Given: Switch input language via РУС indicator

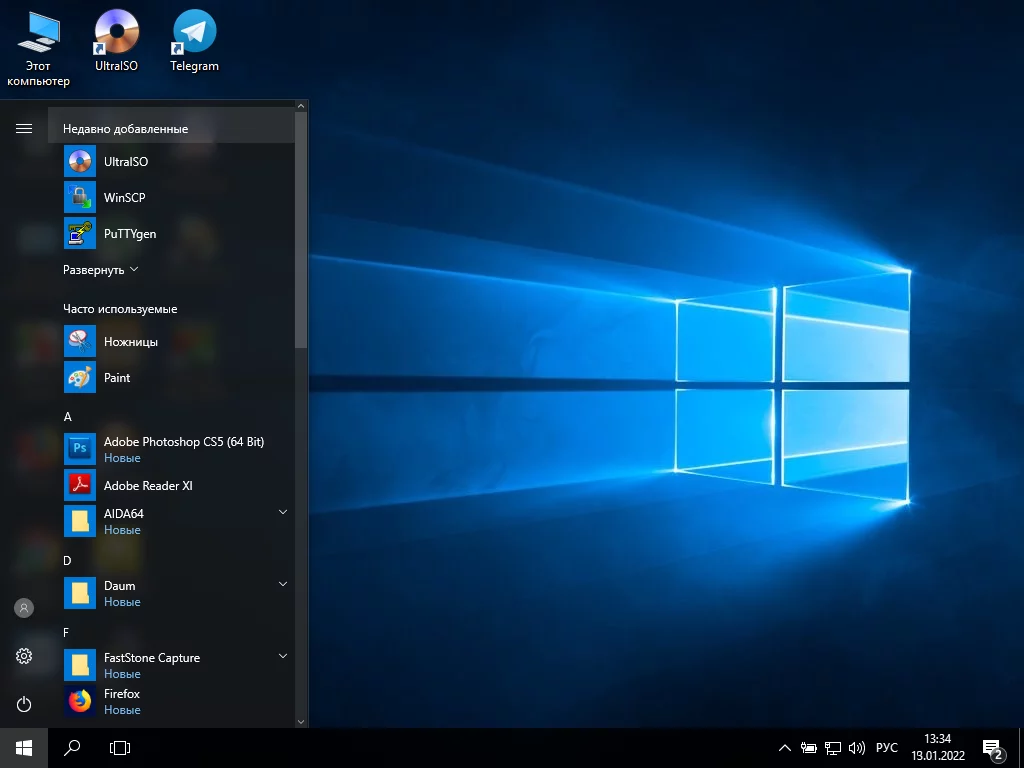Looking at the screenshot, I should tap(886, 748).
